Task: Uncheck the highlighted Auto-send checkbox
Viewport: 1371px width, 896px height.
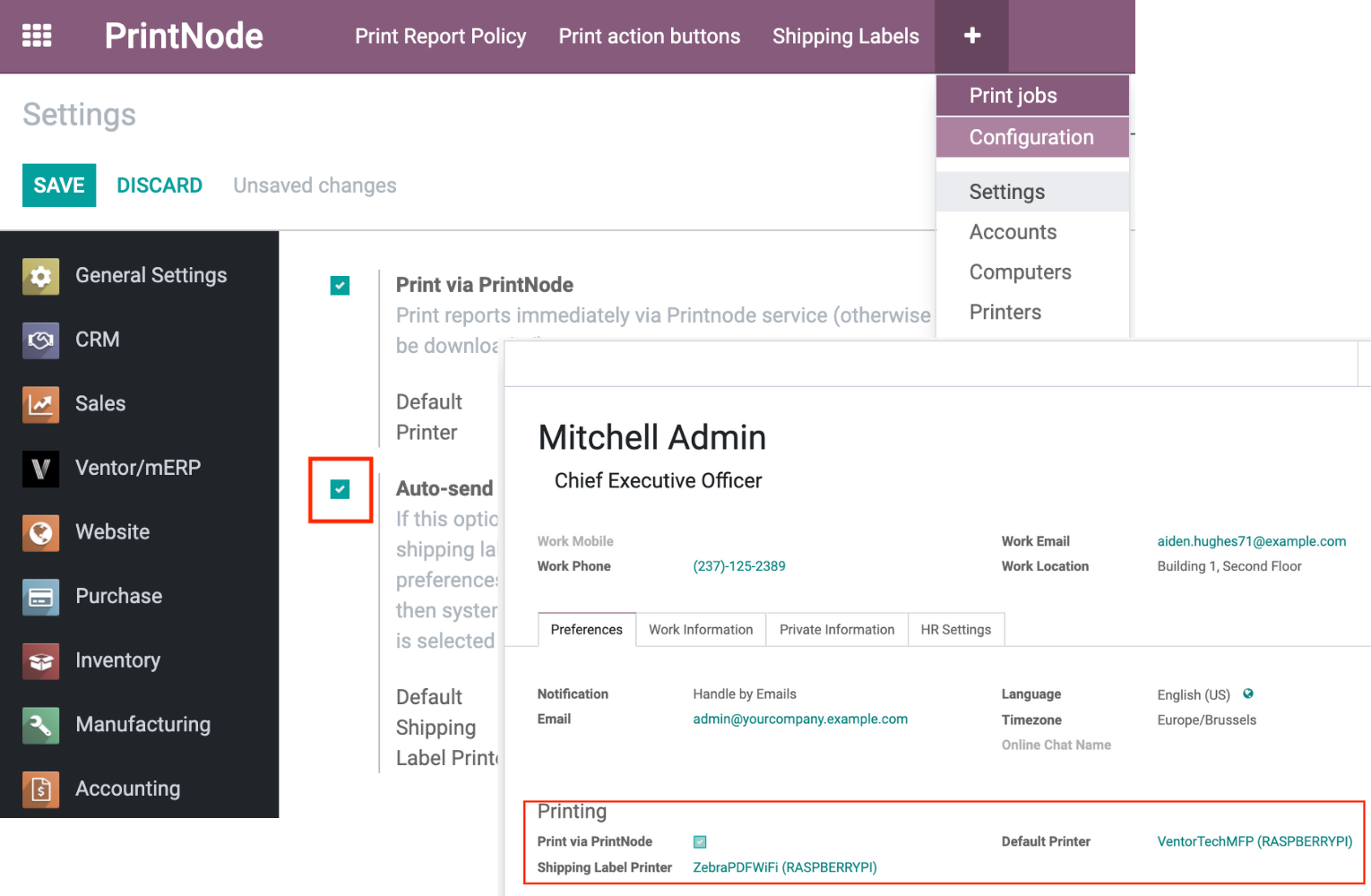Action: pos(341,490)
